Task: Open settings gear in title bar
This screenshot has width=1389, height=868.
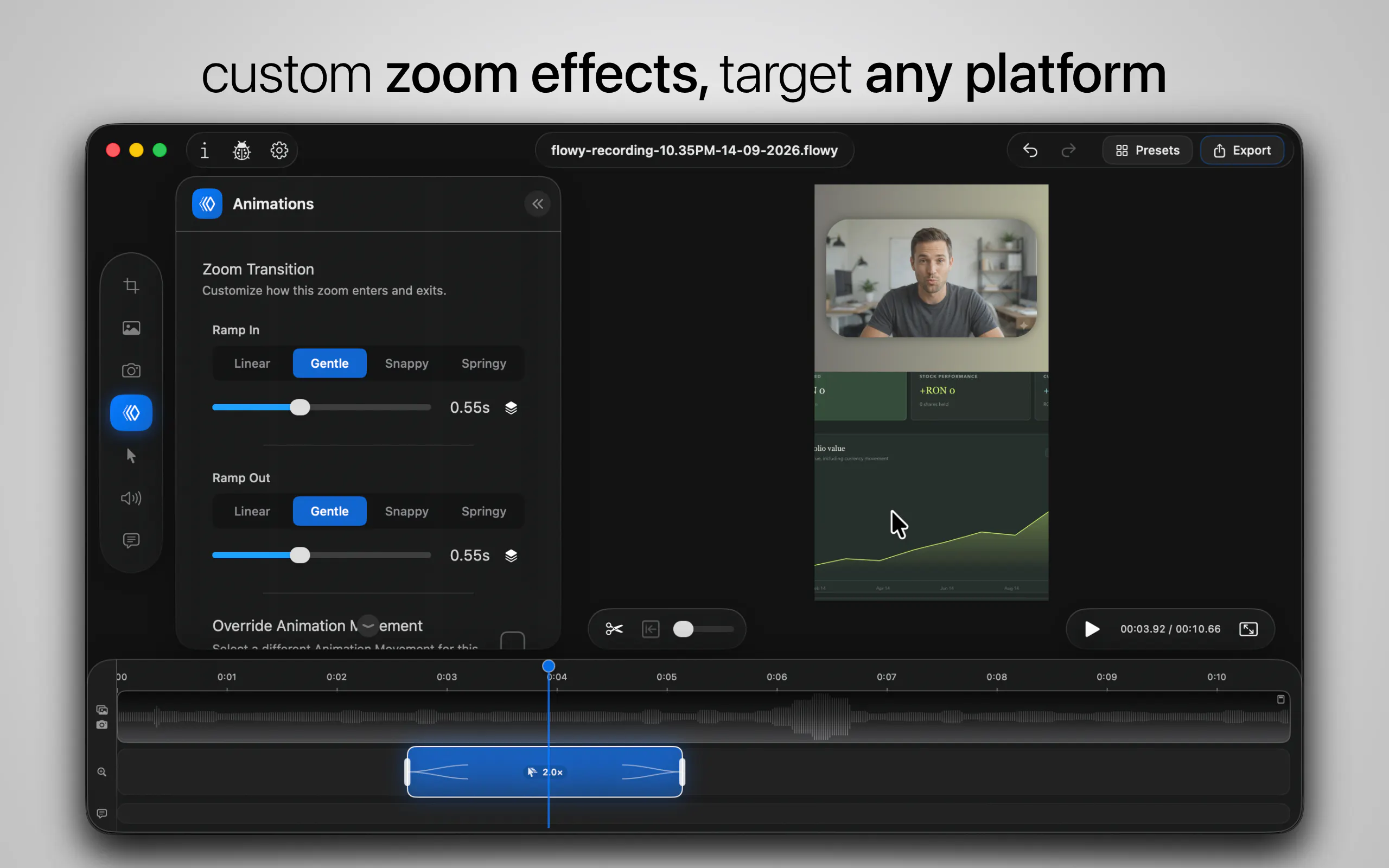Action: (x=279, y=150)
